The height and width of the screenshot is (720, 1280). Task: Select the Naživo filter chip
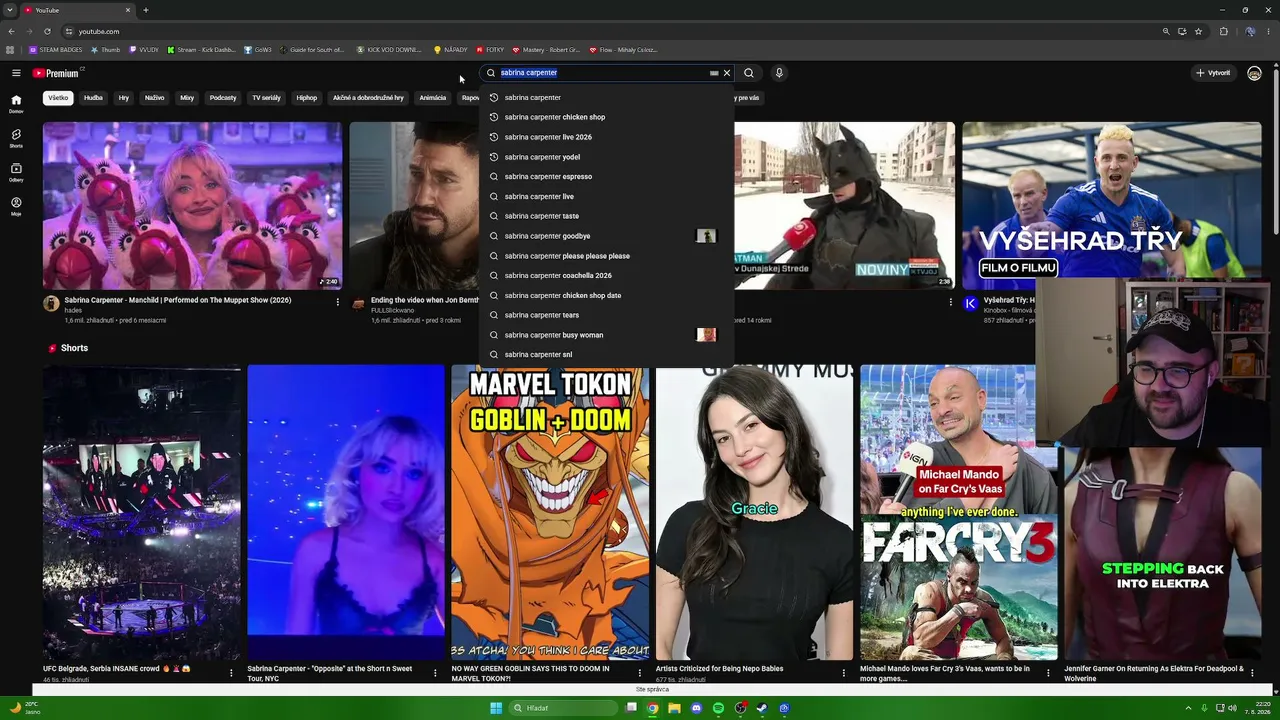154,98
